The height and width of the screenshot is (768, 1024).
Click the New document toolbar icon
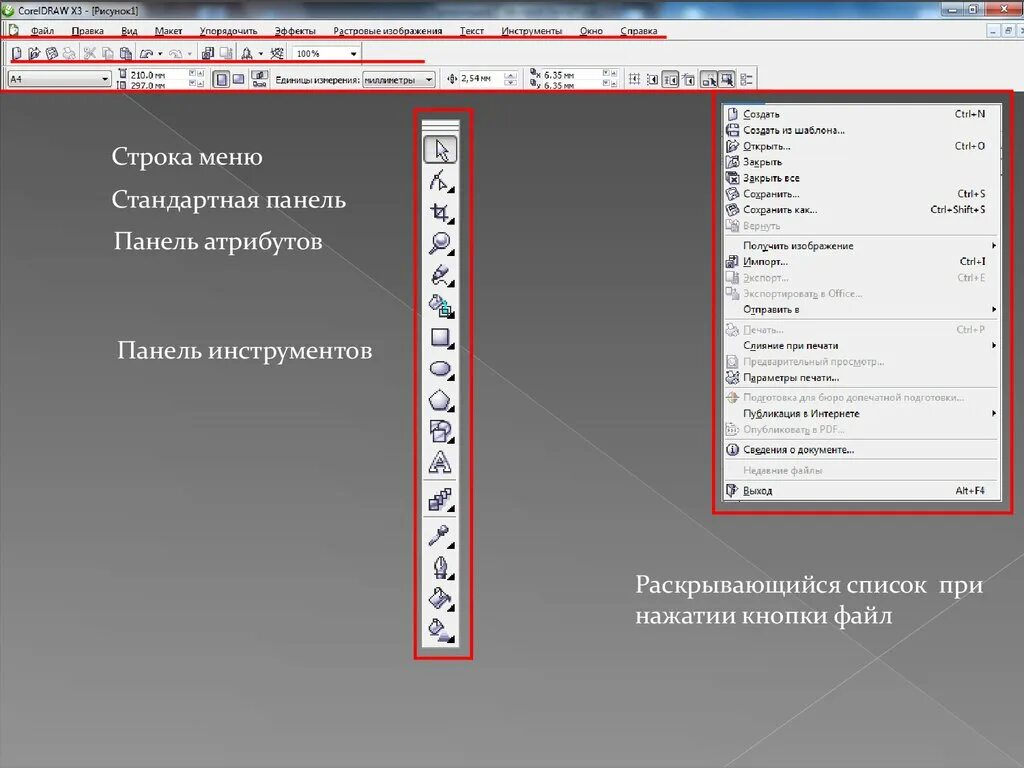point(17,53)
